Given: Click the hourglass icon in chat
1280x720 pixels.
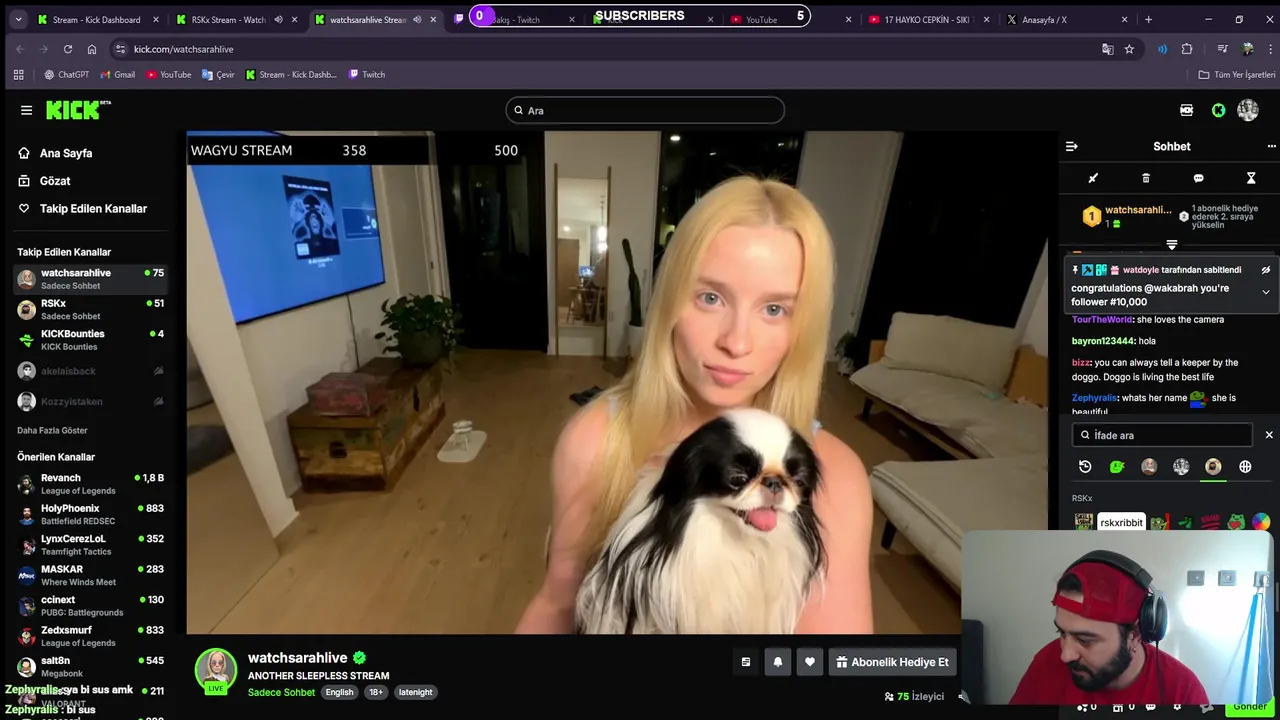Looking at the screenshot, I should (1251, 178).
